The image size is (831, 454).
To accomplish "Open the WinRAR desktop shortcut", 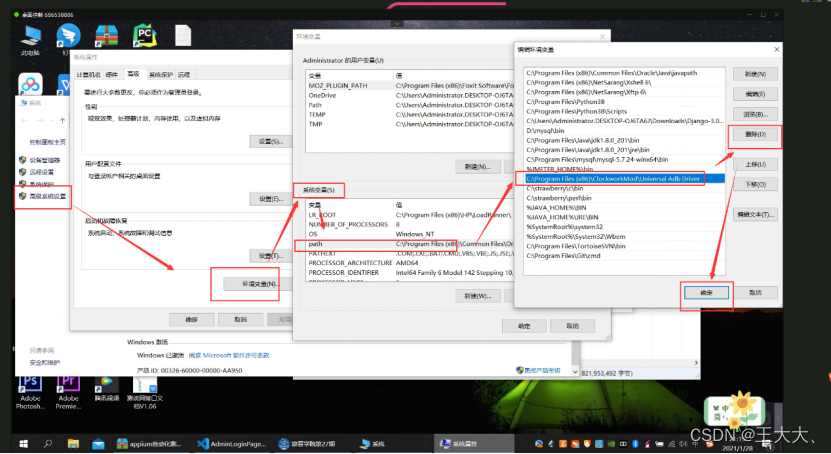I will point(107,35).
